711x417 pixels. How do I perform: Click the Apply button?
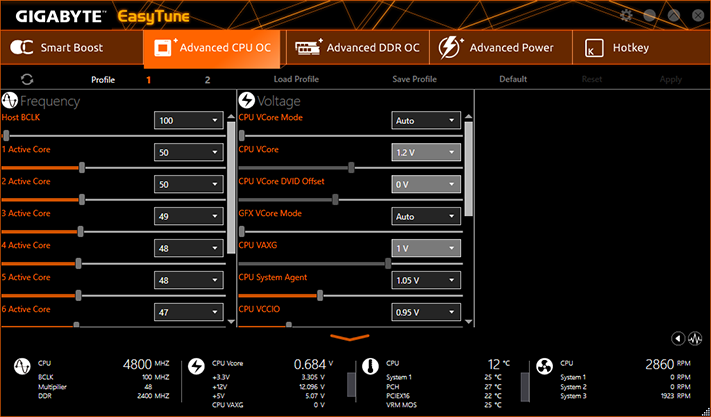pos(671,79)
